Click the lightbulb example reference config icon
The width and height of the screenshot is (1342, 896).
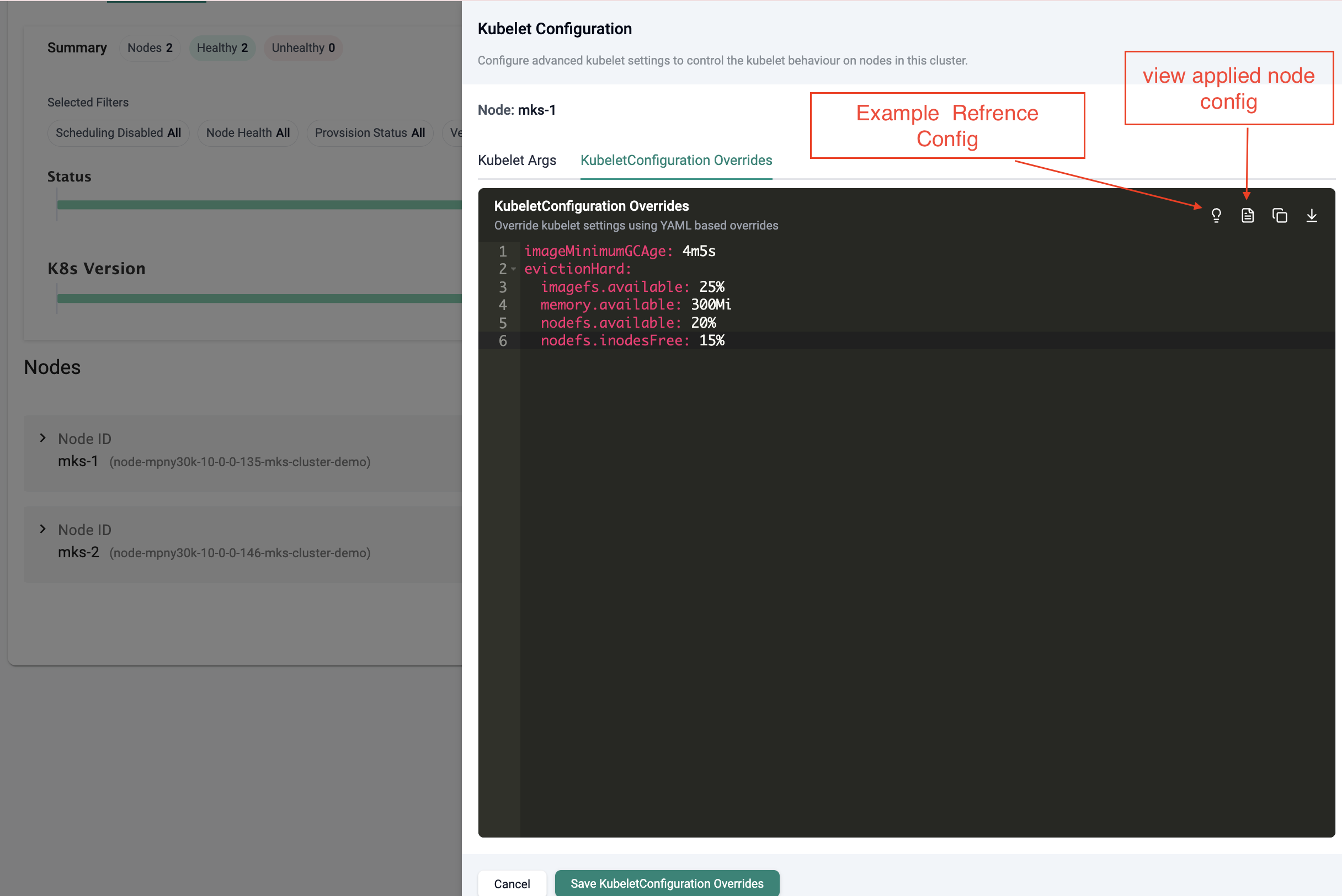[1216, 215]
